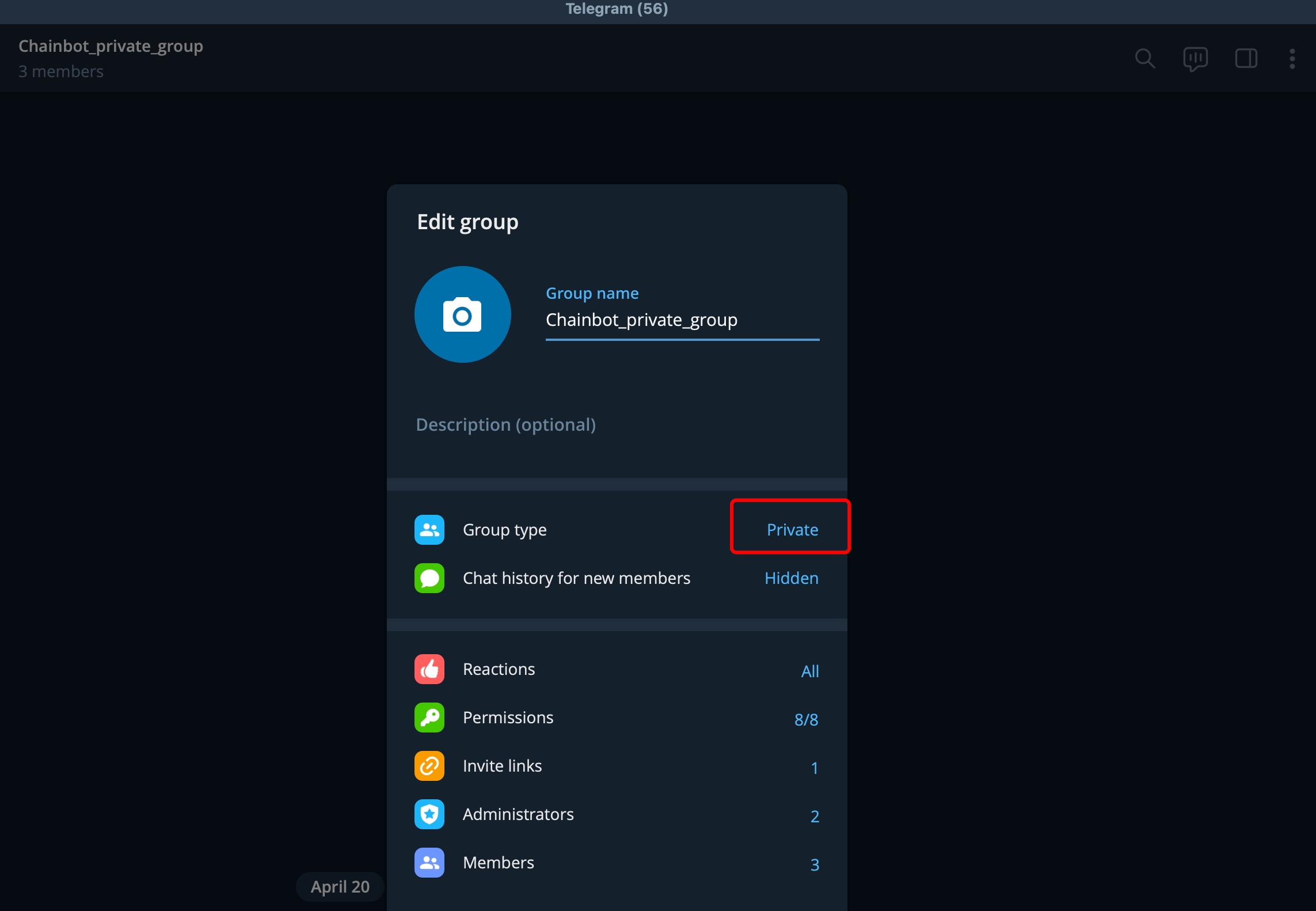This screenshot has height=911, width=1316.
Task: Click the purple Members icon
Action: pos(429,863)
